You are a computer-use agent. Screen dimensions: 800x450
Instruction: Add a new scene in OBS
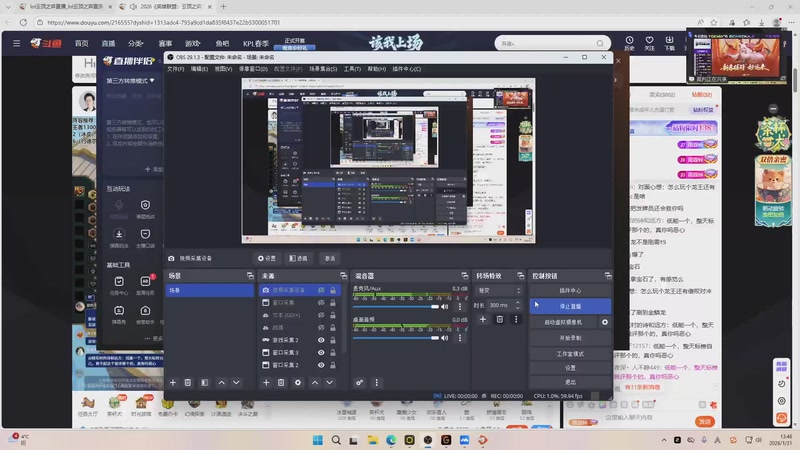173,382
